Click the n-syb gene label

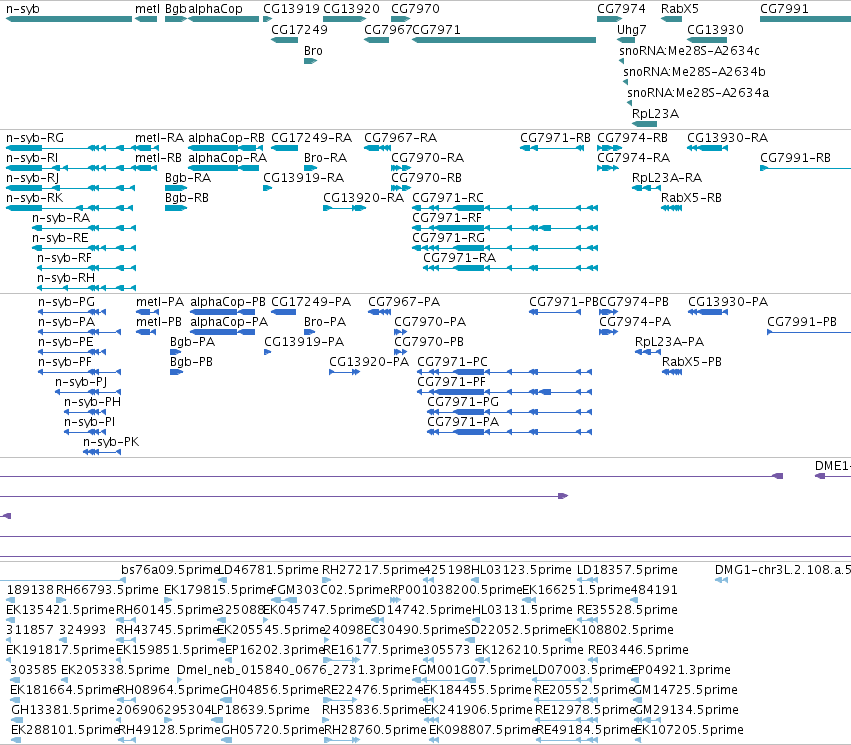tap(23, 9)
